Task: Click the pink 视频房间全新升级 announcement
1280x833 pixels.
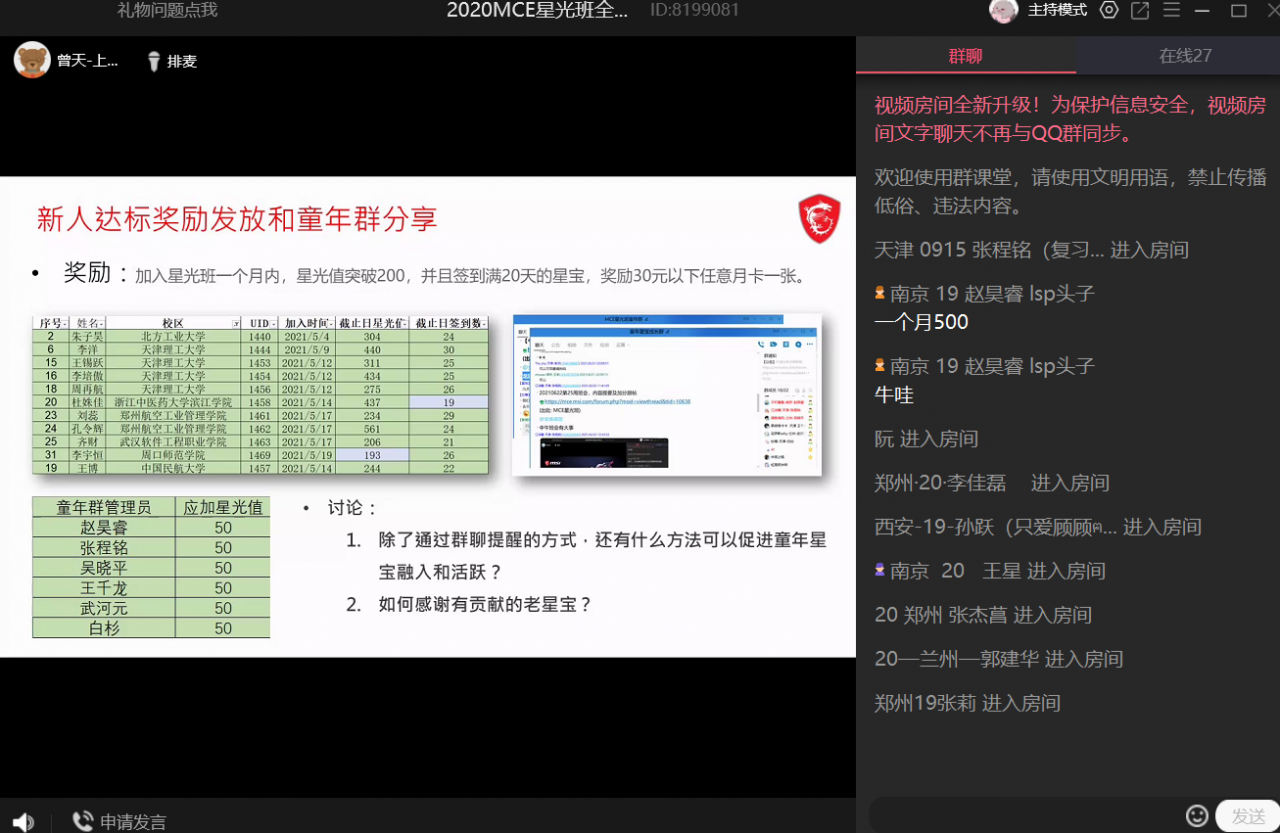Action: click(x=1070, y=119)
